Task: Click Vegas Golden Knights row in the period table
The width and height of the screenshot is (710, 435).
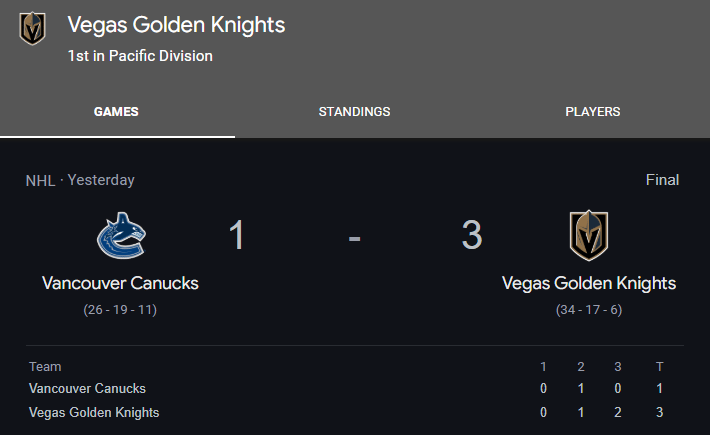Action: coord(355,412)
